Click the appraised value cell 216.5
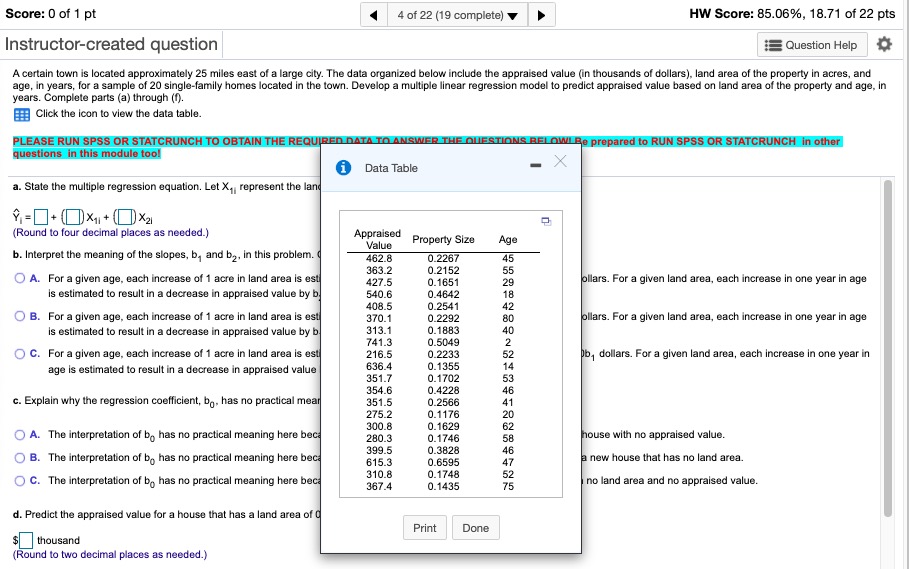This screenshot has width=909, height=569. click(x=379, y=354)
